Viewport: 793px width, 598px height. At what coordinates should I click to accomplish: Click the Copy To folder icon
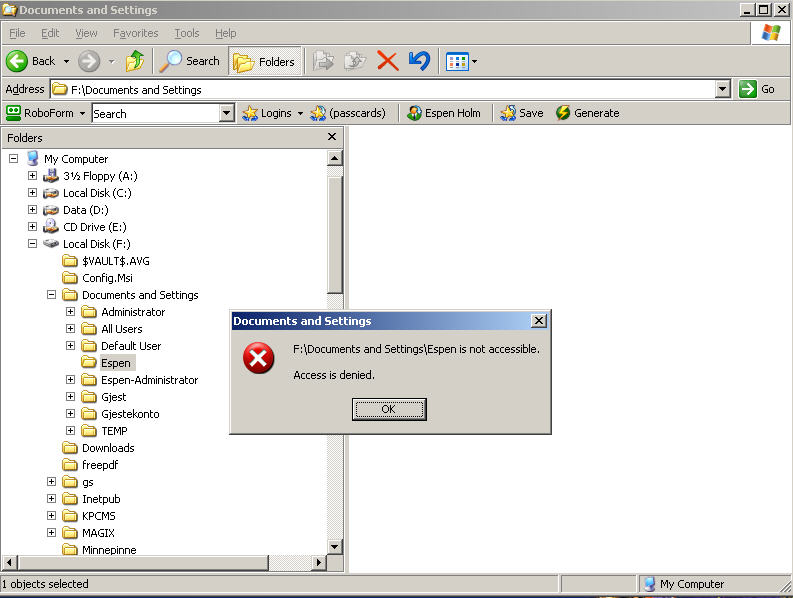pos(355,61)
